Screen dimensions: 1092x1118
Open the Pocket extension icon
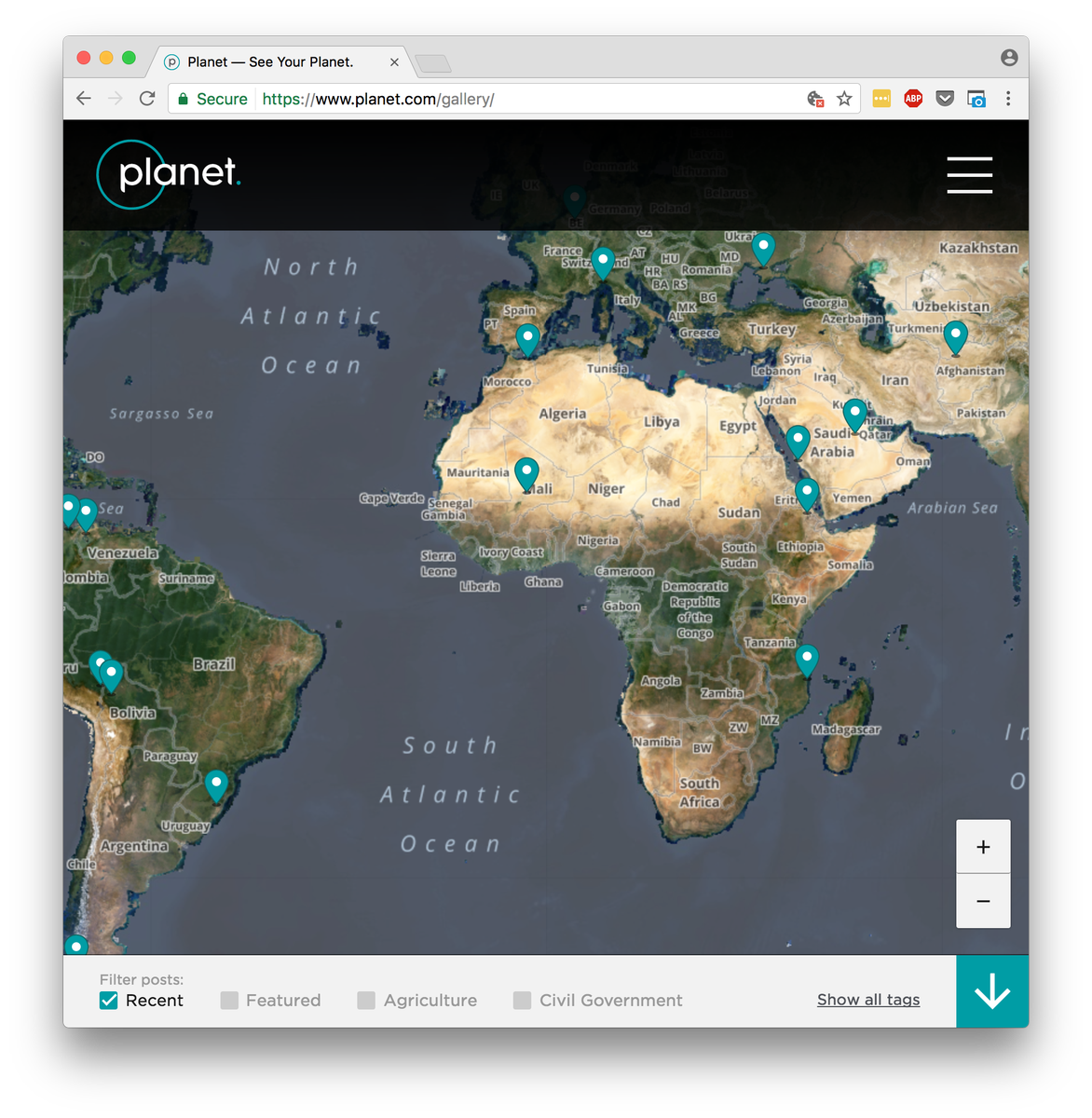tap(945, 99)
